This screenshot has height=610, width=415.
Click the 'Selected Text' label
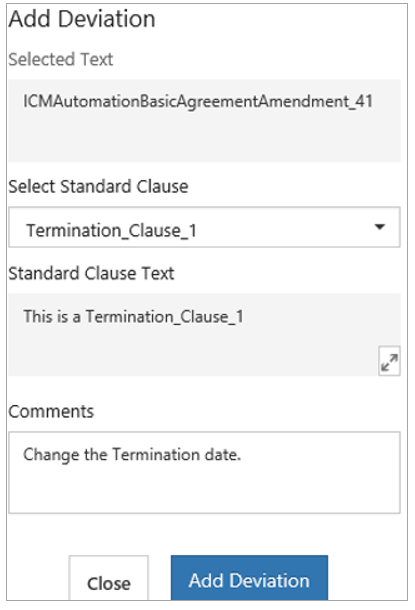coord(61,60)
